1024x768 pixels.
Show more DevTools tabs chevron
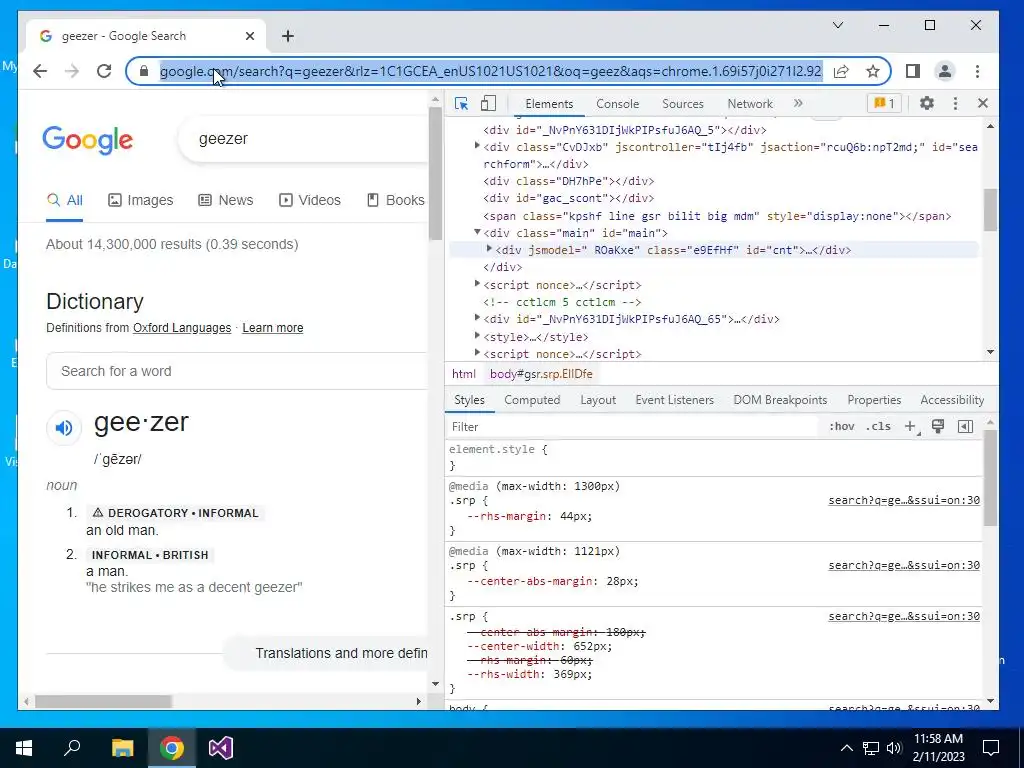pos(798,103)
